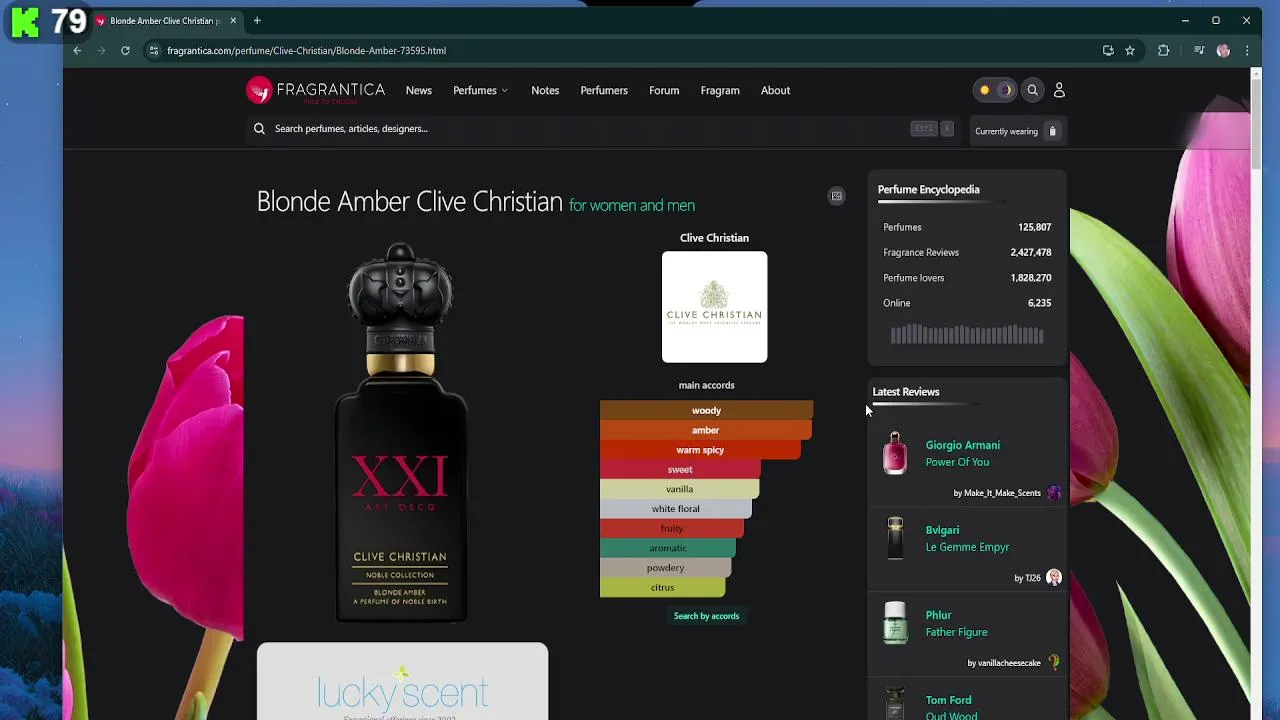Open the Forum link
The image size is (1280, 720).
(x=664, y=90)
